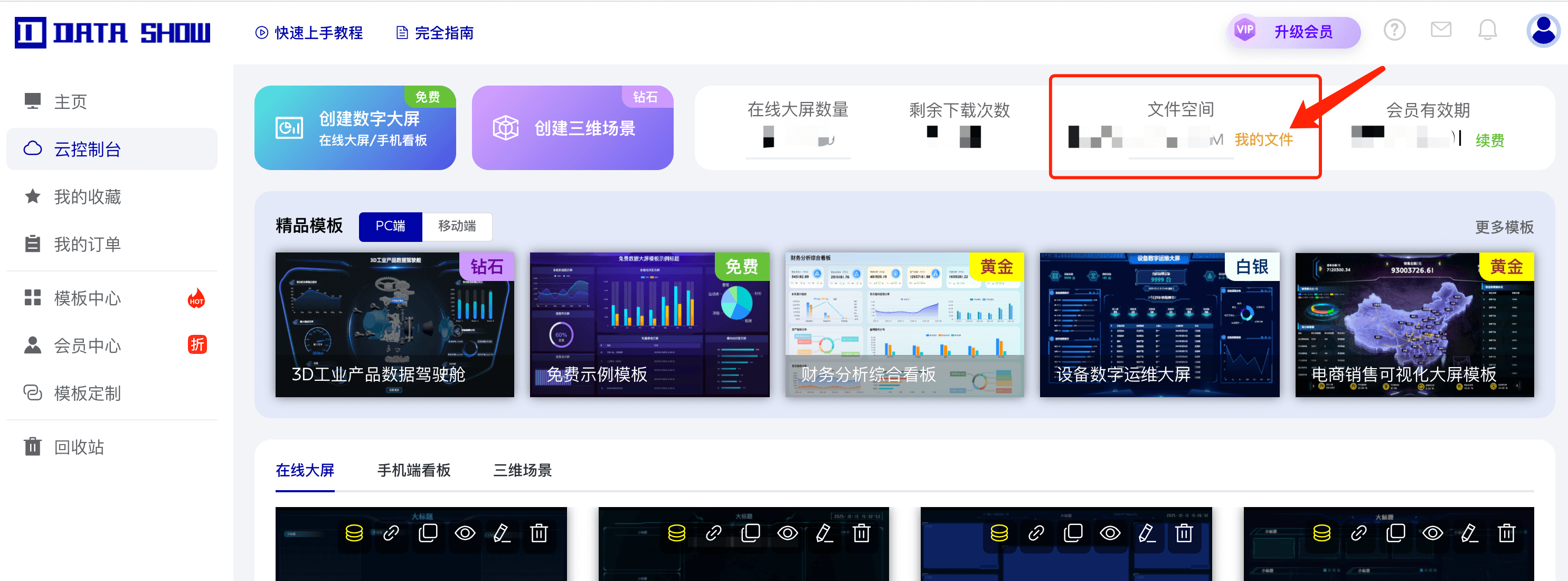Open the notification bell

[x=1487, y=30]
